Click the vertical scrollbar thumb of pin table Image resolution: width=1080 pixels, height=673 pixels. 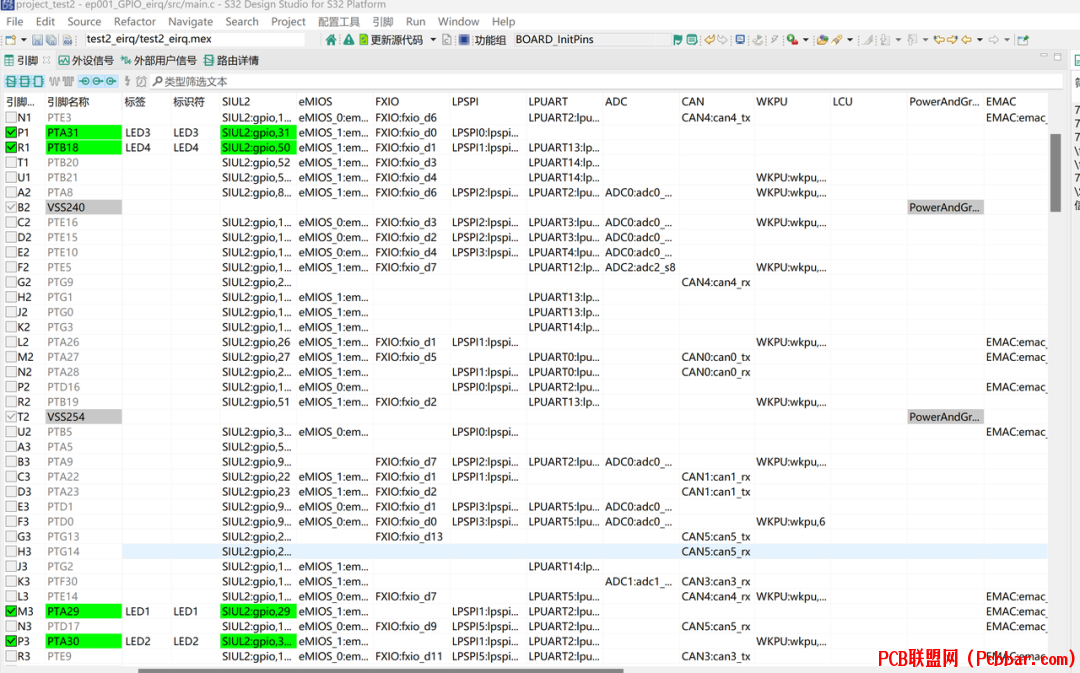coord(1055,172)
